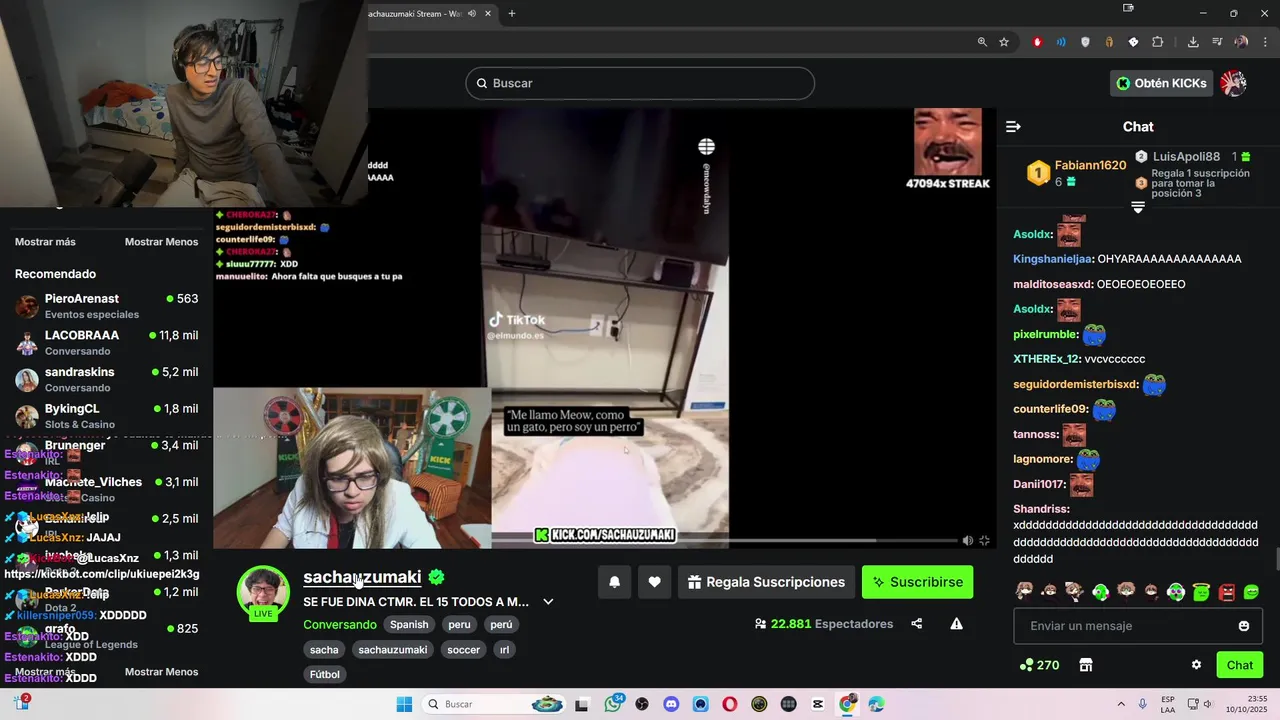Image resolution: width=1280 pixels, height=720 pixels.
Task: Share the stream icon
Action: 917,624
